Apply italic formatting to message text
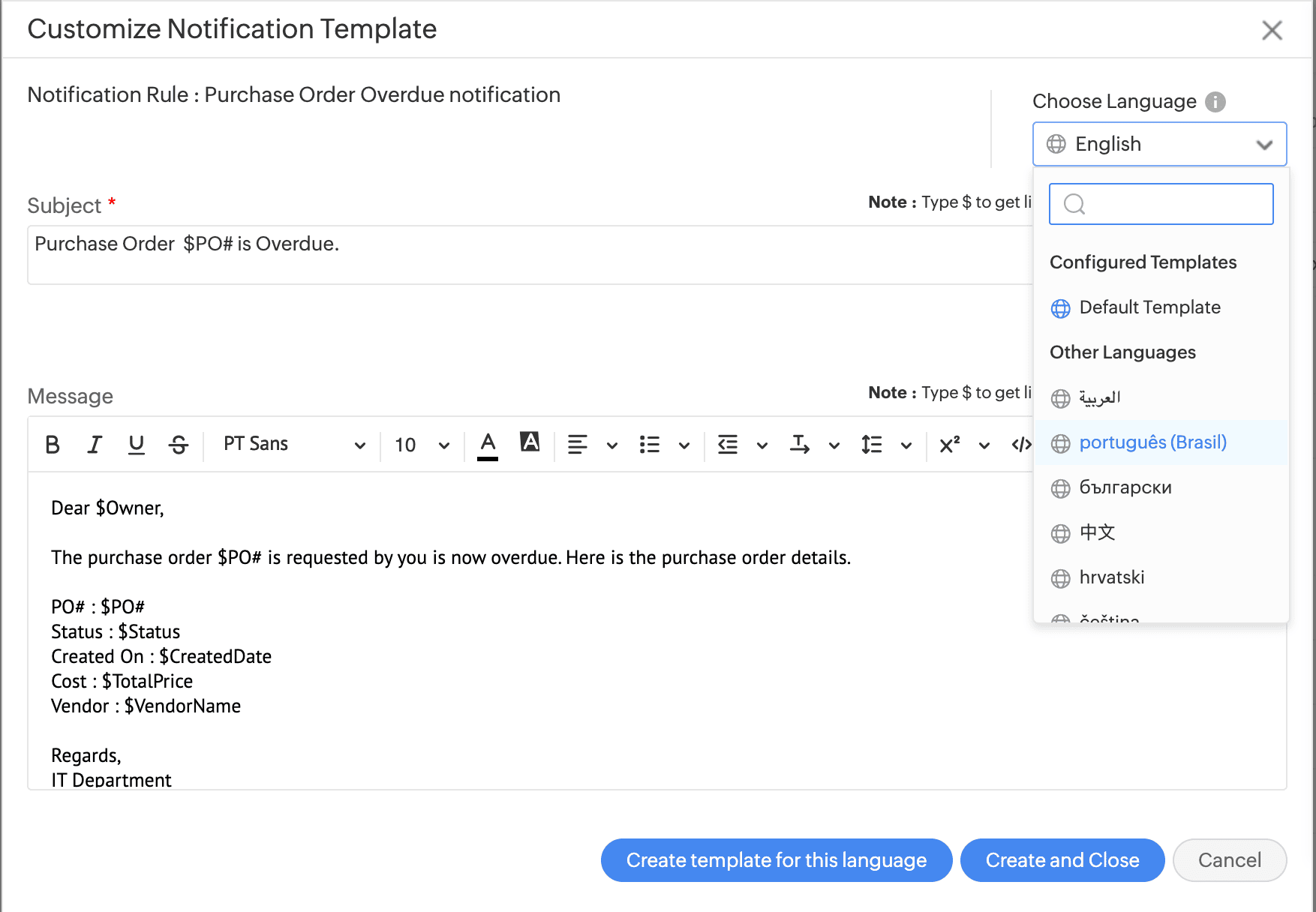This screenshot has height=912, width=1316. click(x=95, y=445)
